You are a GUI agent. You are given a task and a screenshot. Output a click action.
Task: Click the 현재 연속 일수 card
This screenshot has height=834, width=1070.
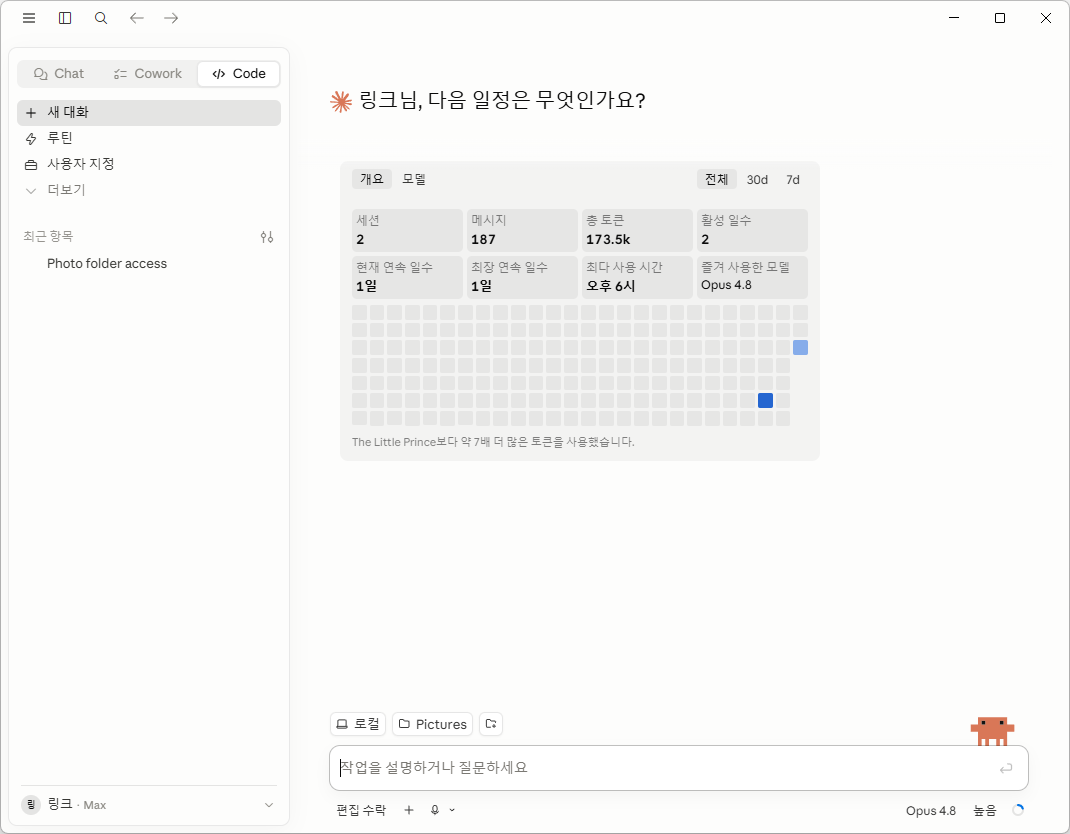(407, 277)
